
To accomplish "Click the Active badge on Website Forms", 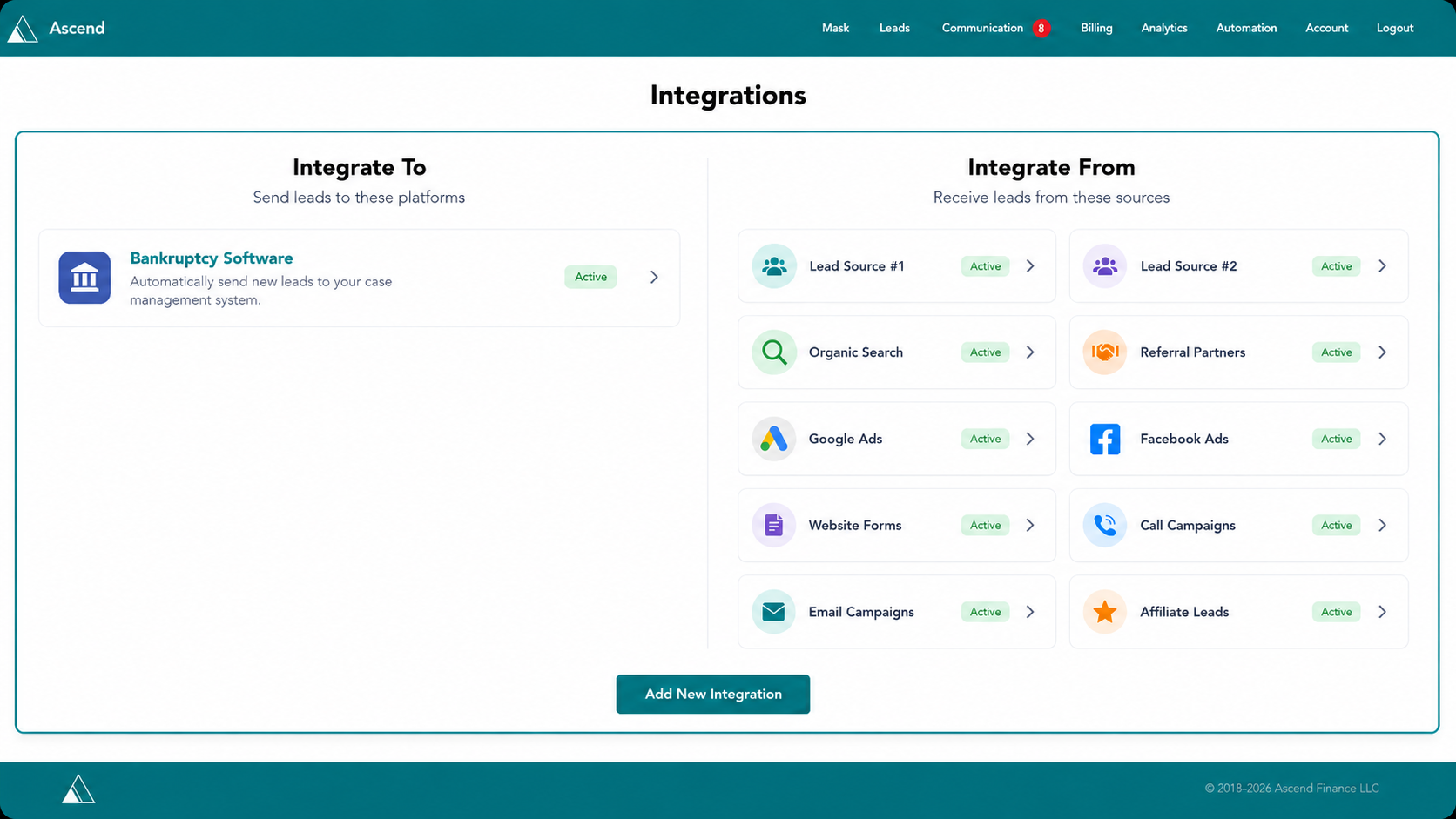I will pyautogui.click(x=985, y=525).
